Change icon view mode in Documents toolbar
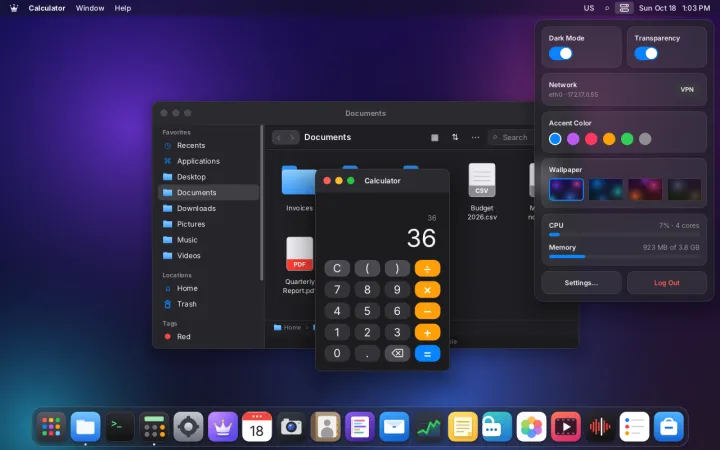This screenshot has width=720, height=450. (434, 137)
